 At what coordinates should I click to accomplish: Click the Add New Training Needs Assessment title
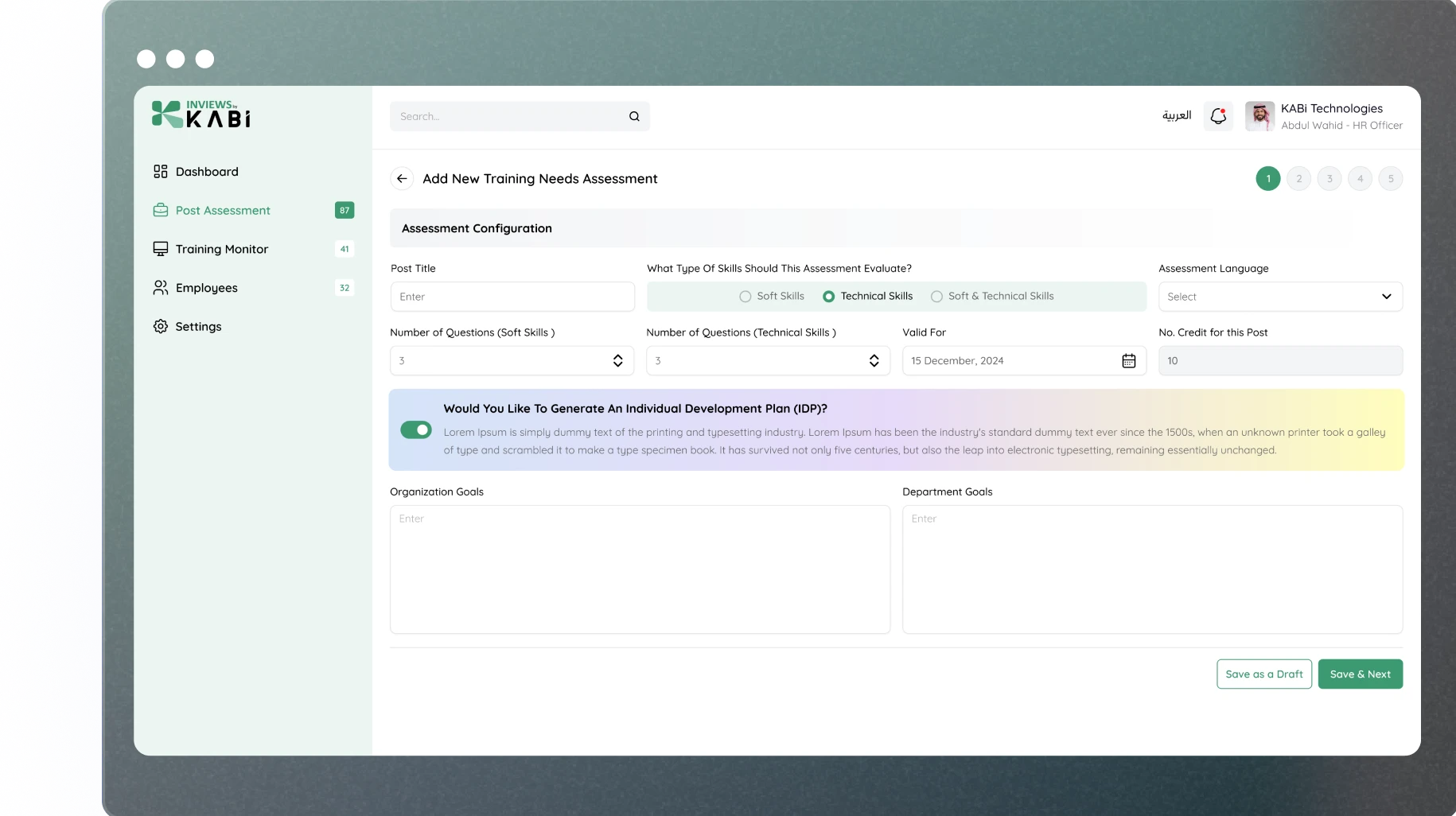pos(540,179)
